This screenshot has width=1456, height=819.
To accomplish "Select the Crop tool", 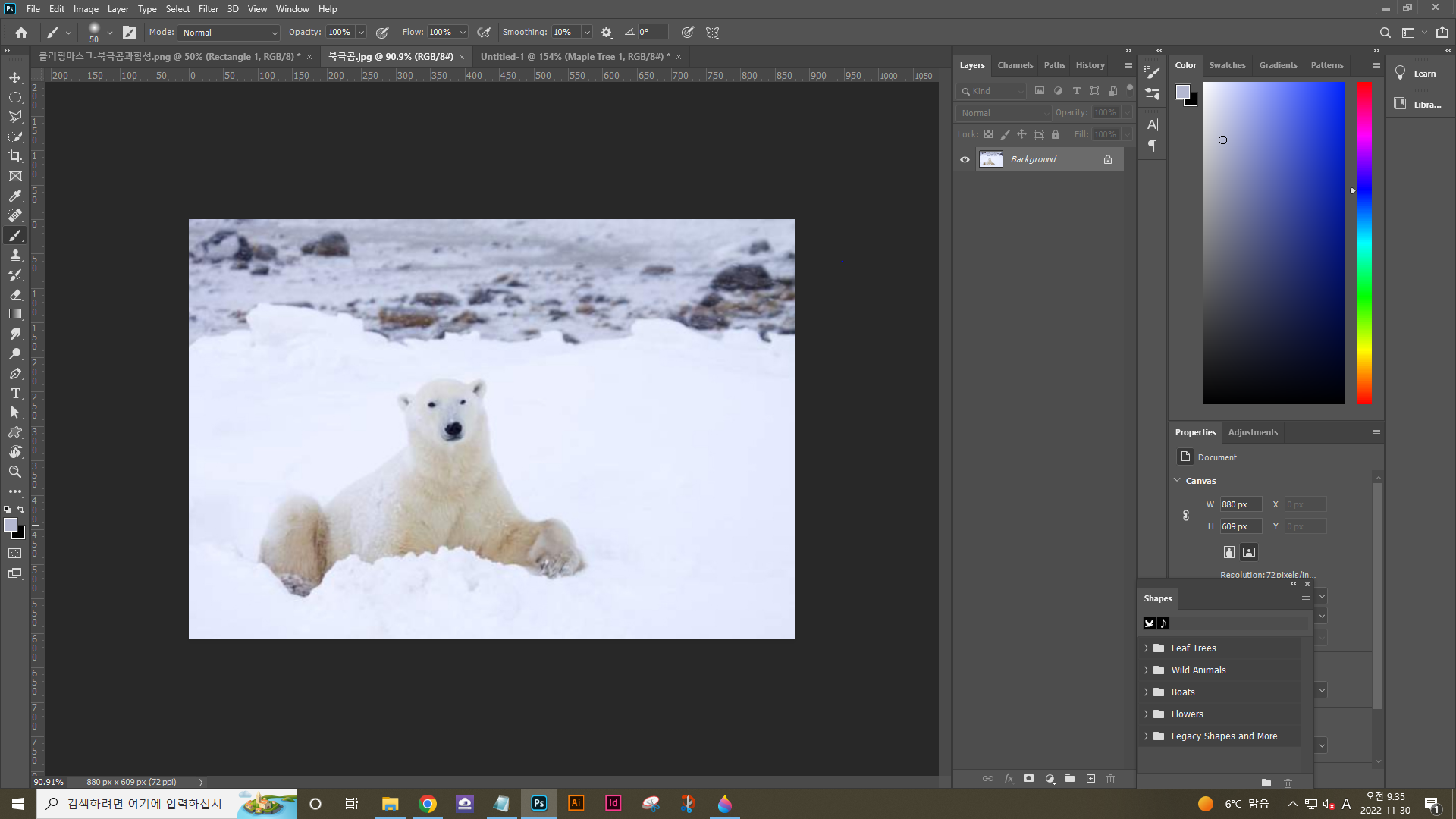I will point(15,156).
